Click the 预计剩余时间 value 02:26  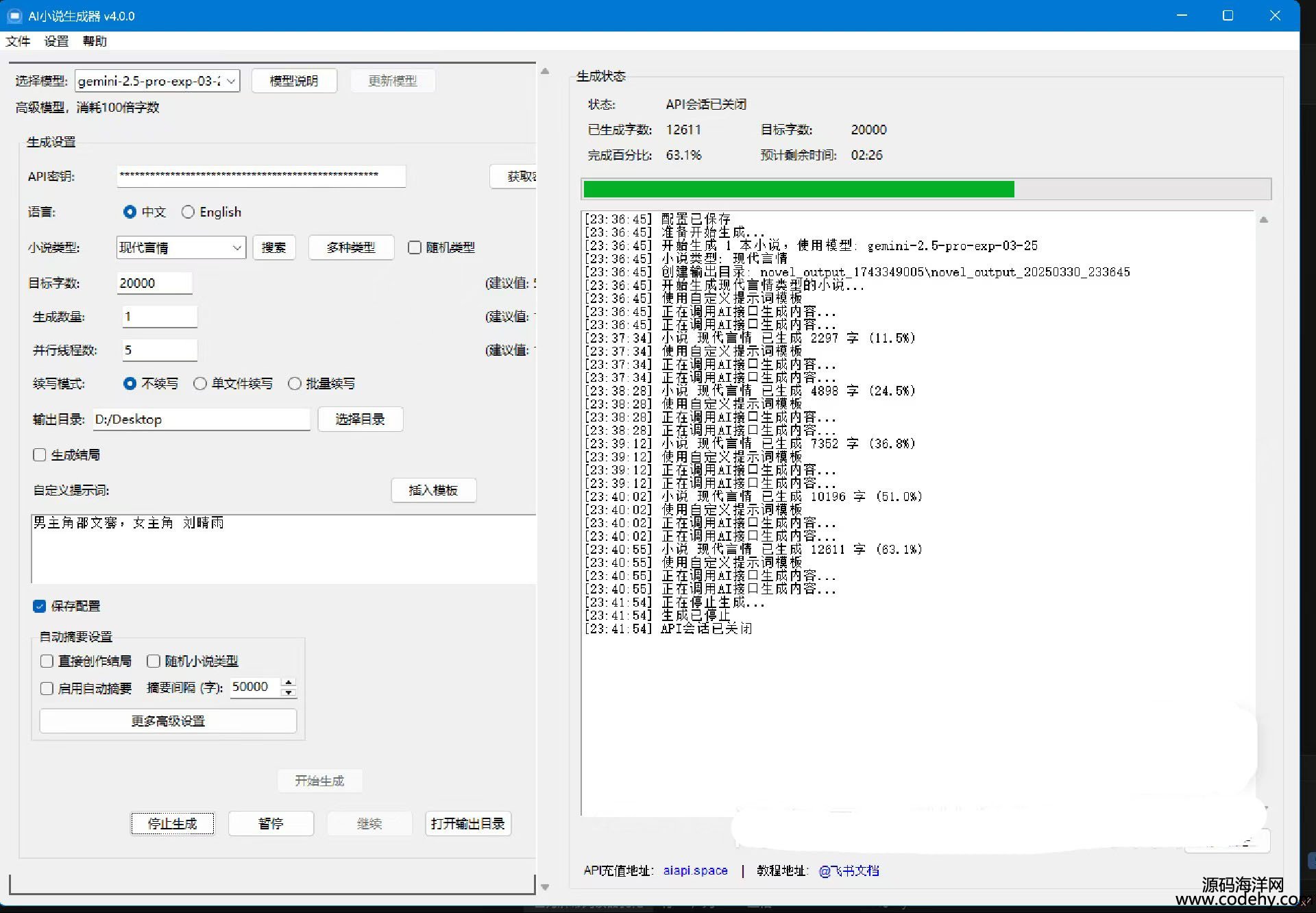[x=866, y=155]
